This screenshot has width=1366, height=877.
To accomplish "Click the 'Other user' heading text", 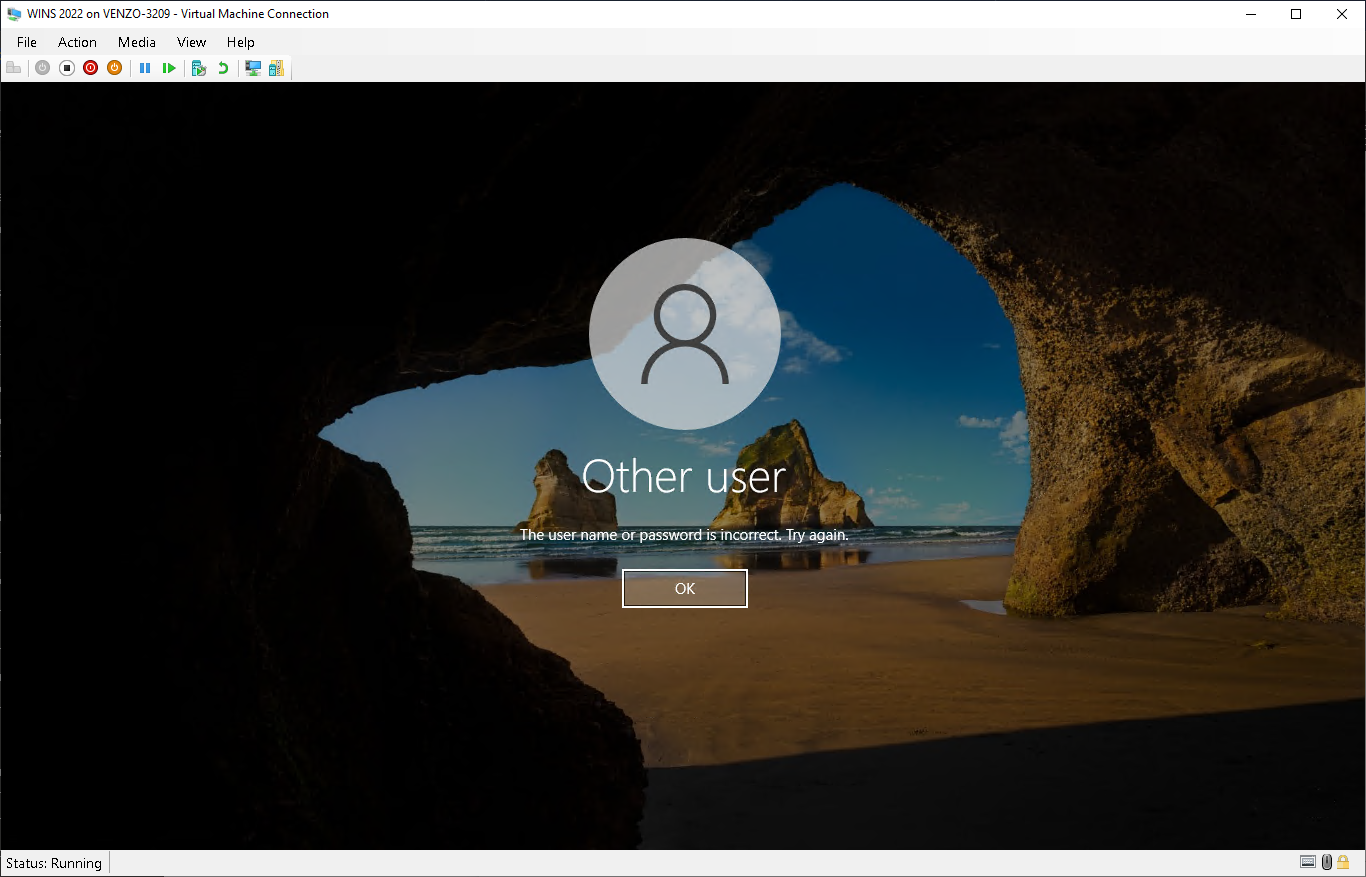I will 685,476.
